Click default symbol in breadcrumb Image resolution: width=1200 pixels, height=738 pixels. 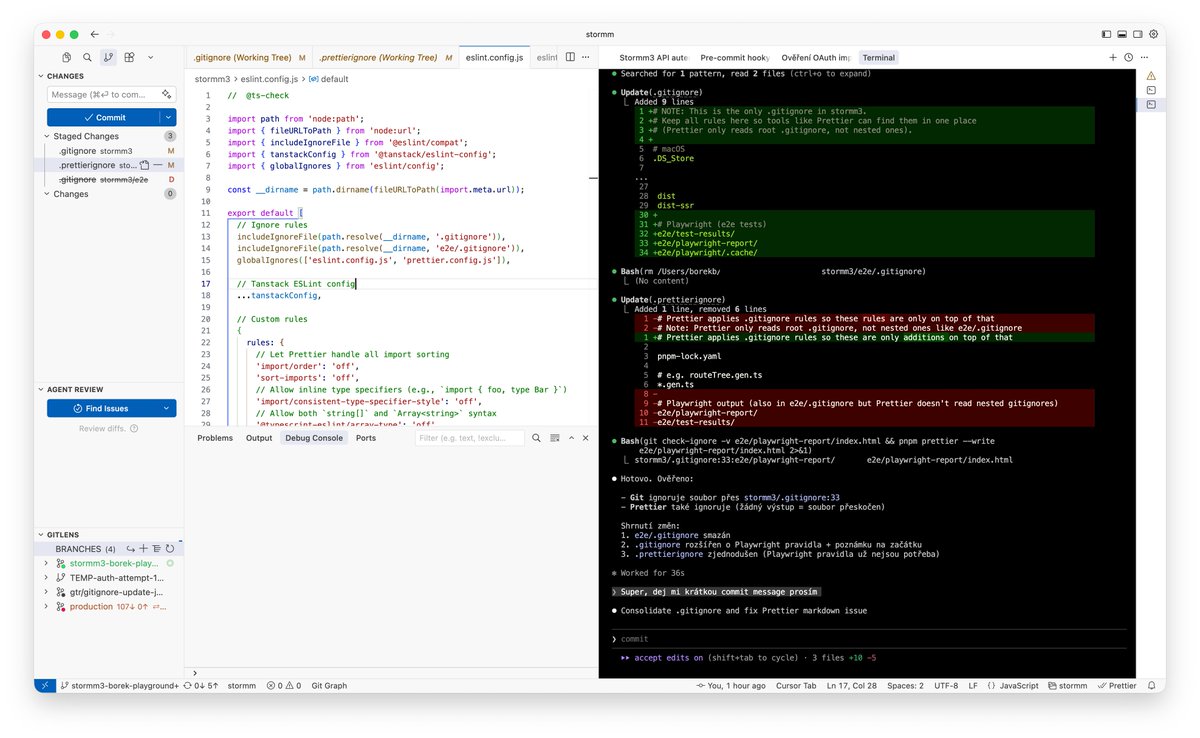pos(329,79)
